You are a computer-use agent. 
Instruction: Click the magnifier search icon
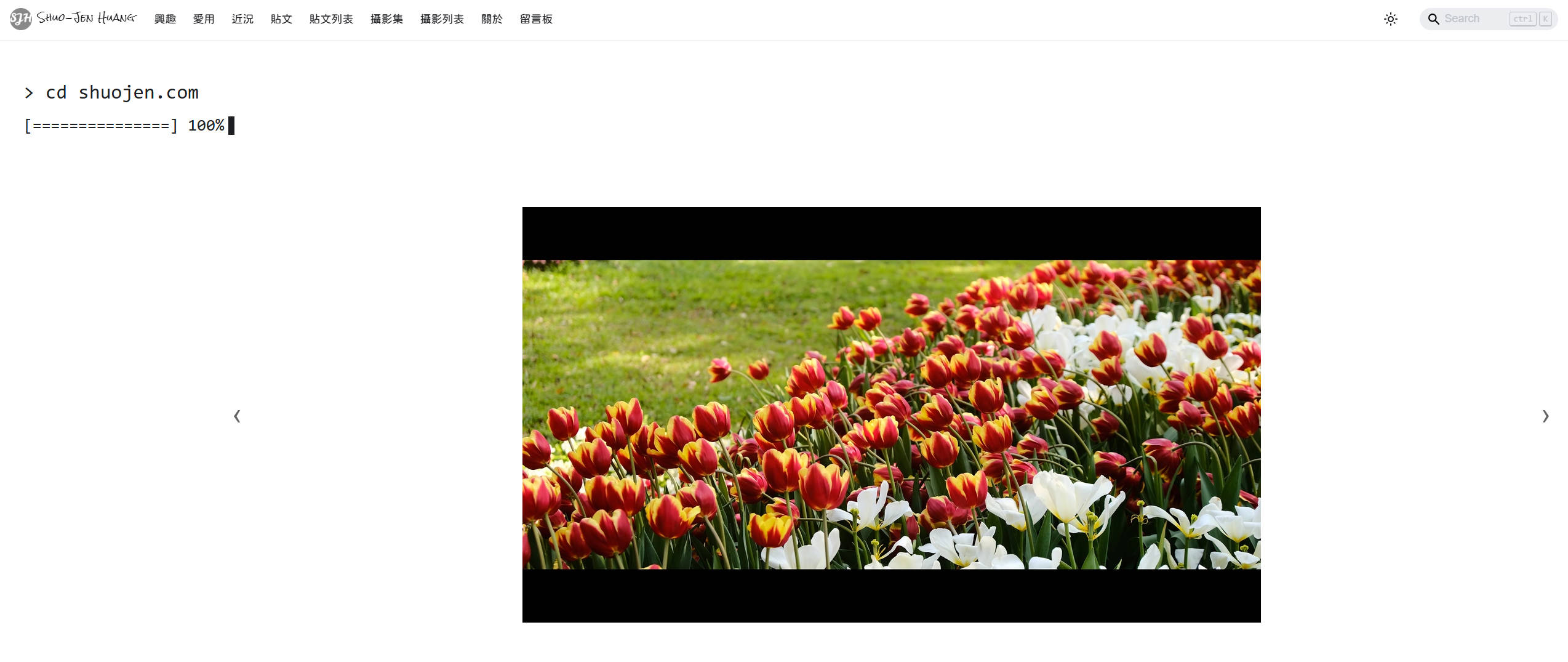[1434, 19]
